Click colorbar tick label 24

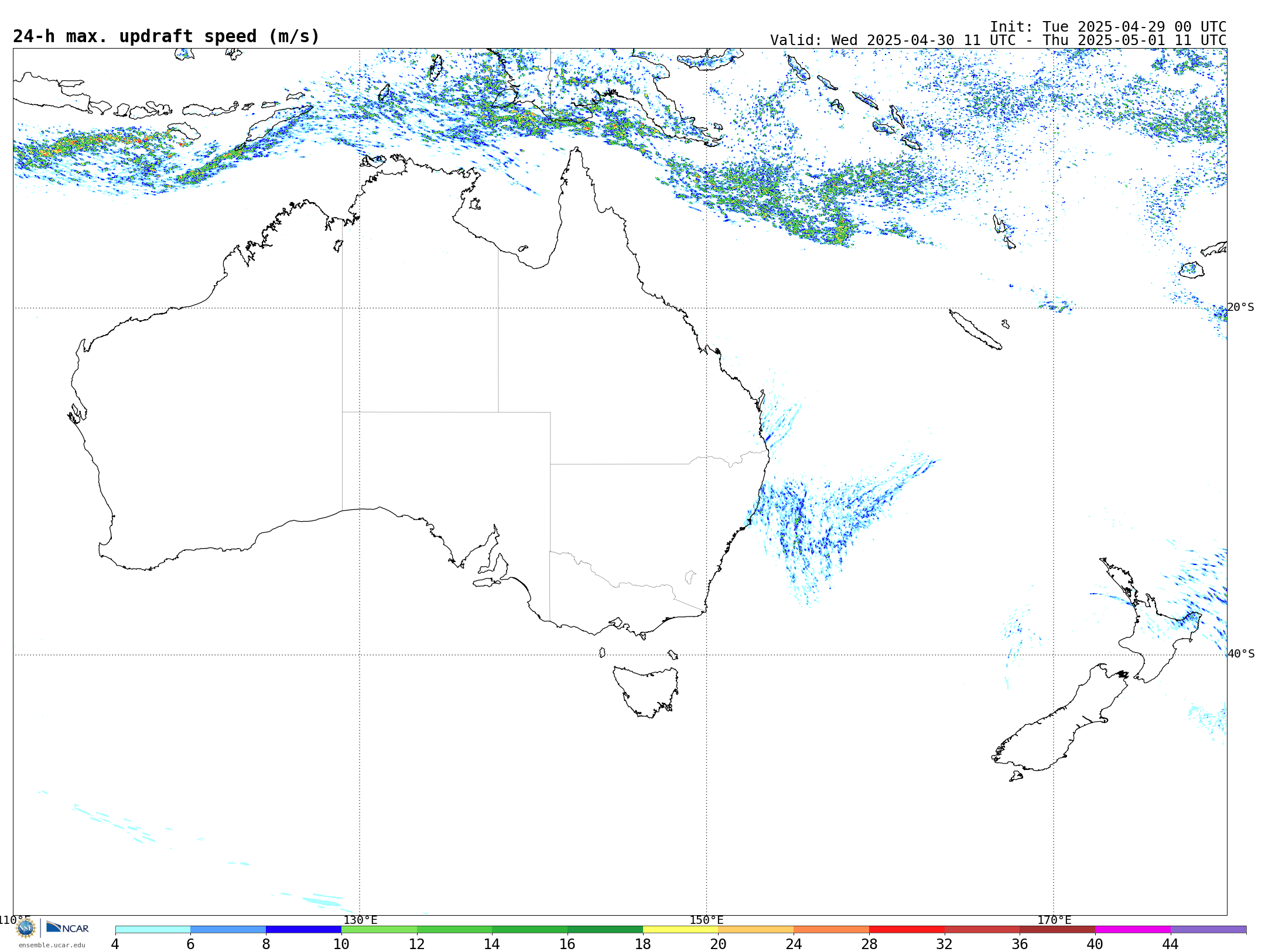coord(794,944)
